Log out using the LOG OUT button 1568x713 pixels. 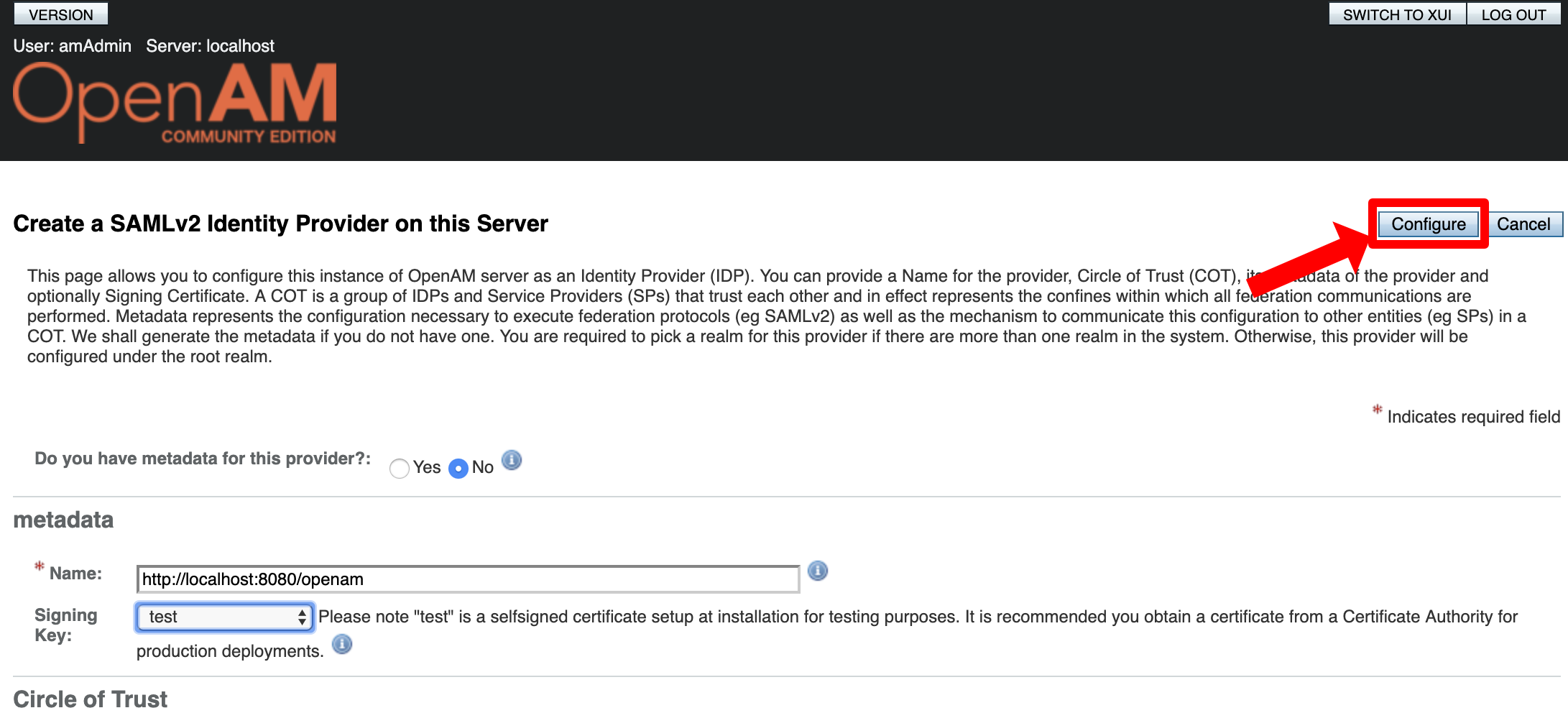1513,14
